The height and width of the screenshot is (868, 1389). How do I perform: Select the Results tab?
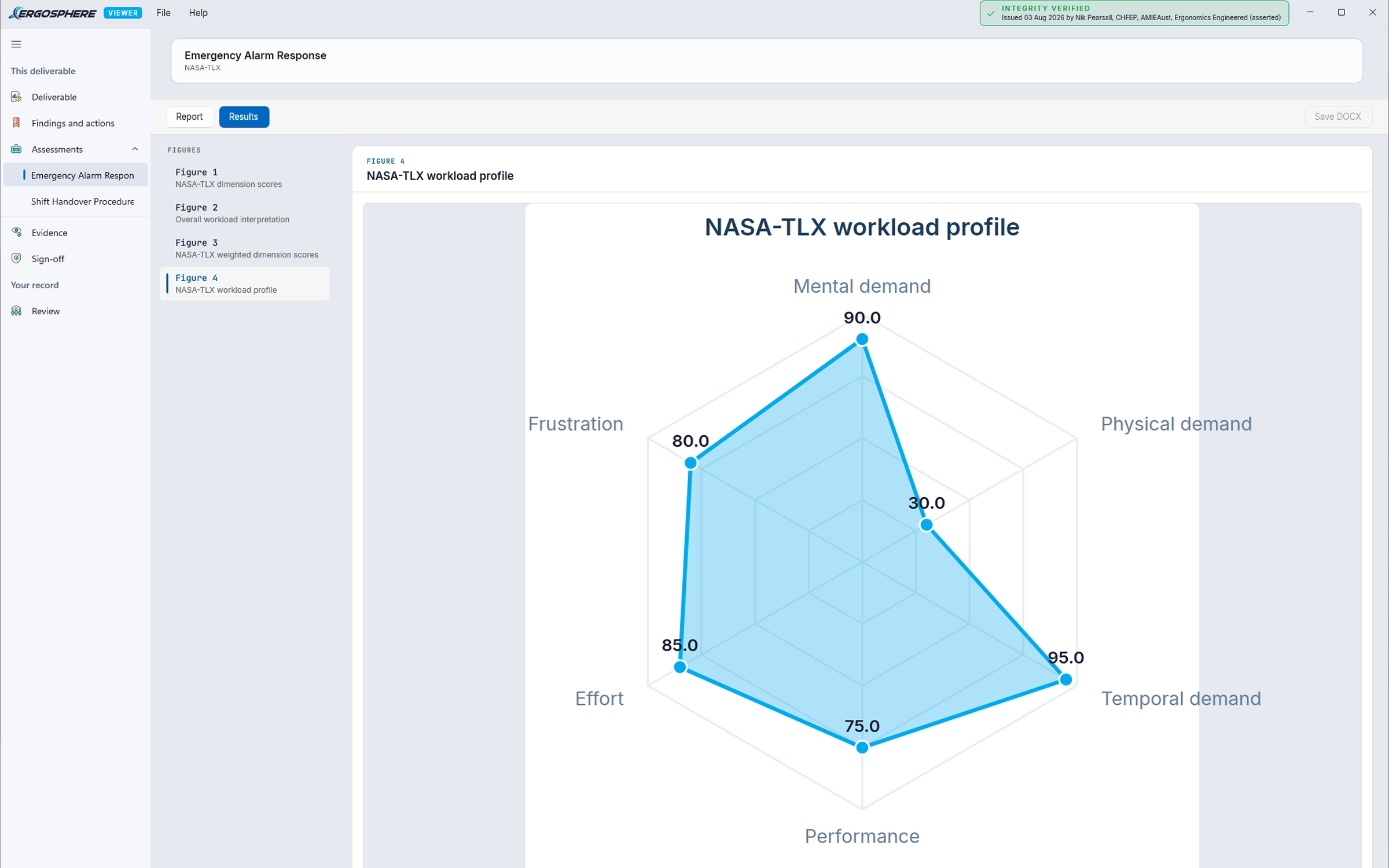click(x=244, y=116)
